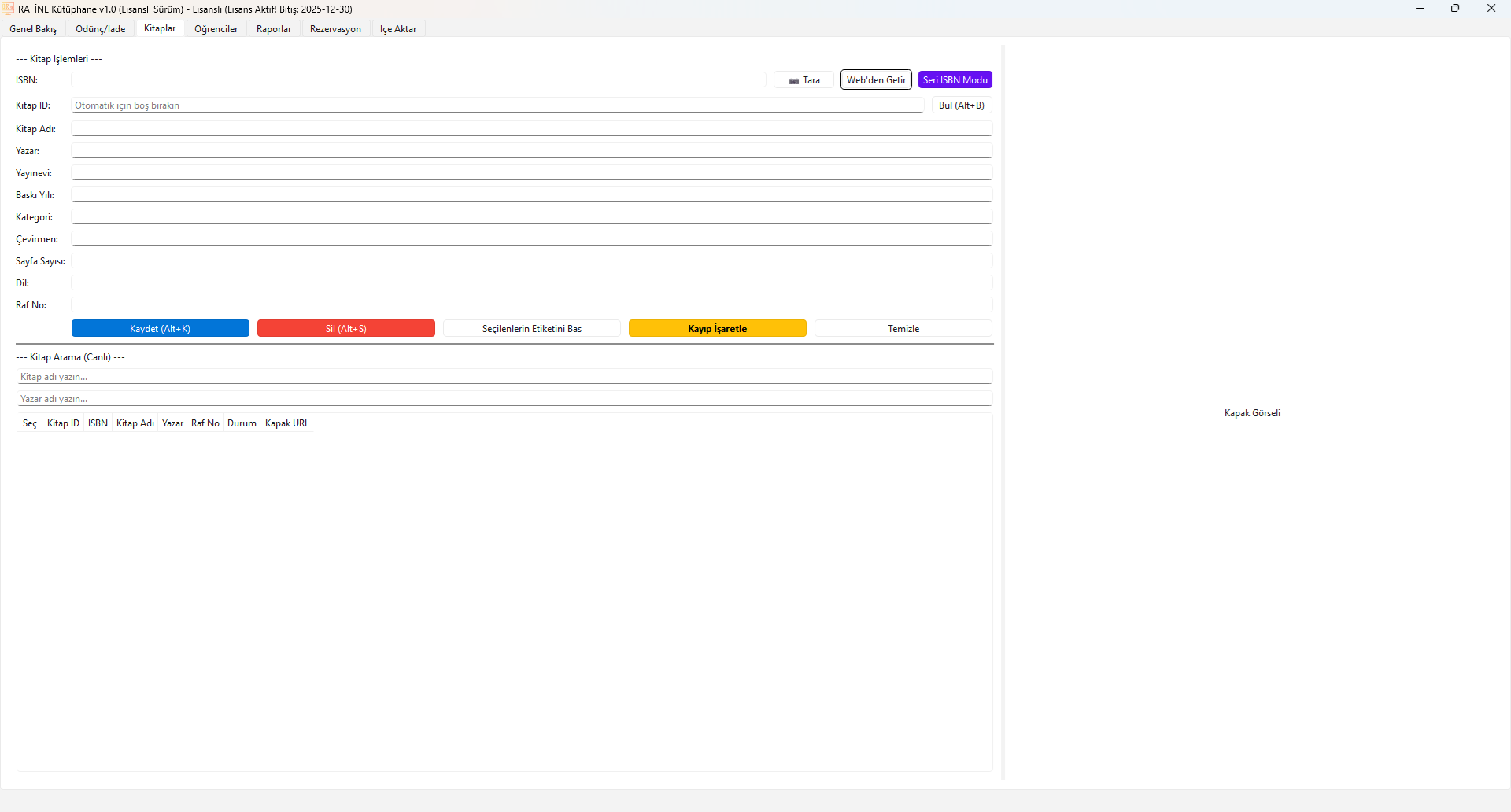
Task: Toggle Seri ISBN Modu
Action: tap(955, 80)
